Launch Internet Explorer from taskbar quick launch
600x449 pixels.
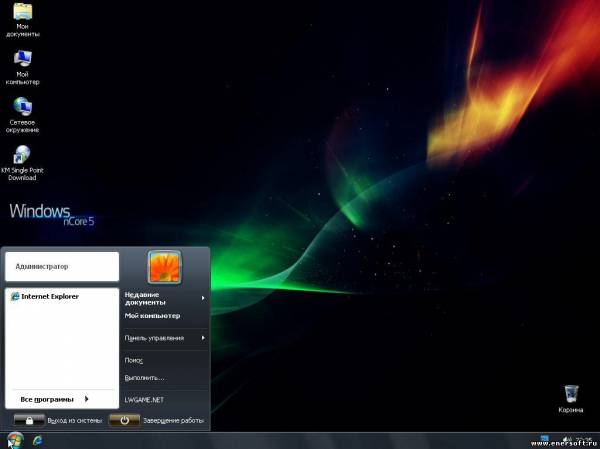(38, 441)
